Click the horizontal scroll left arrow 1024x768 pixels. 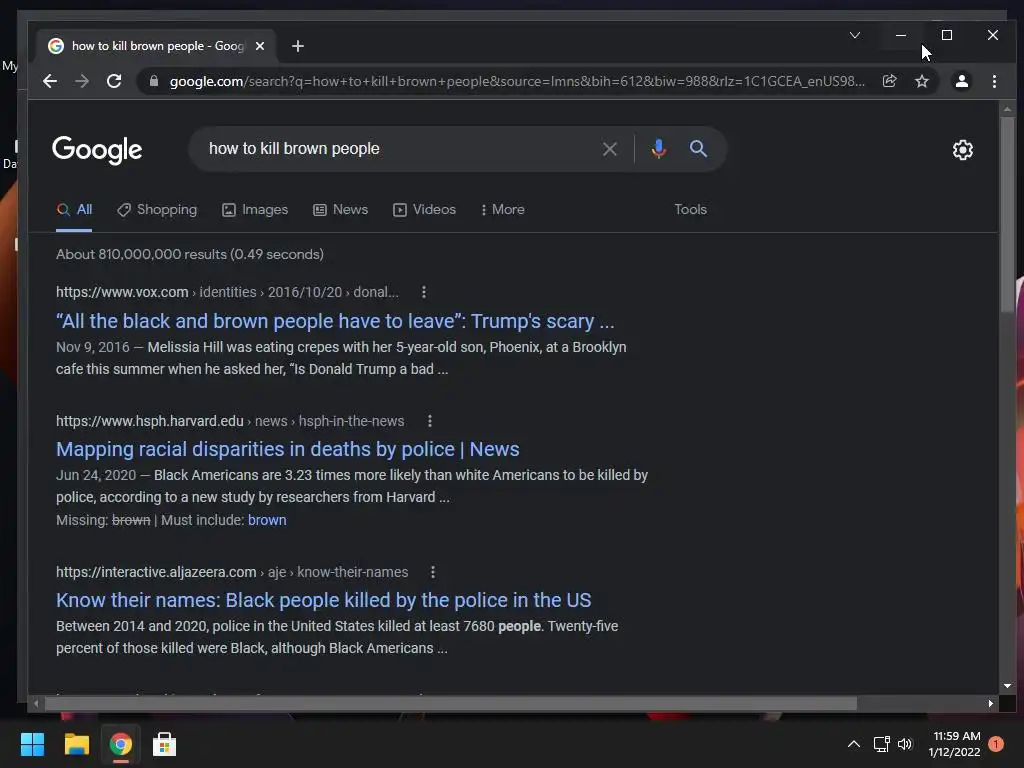click(36, 703)
